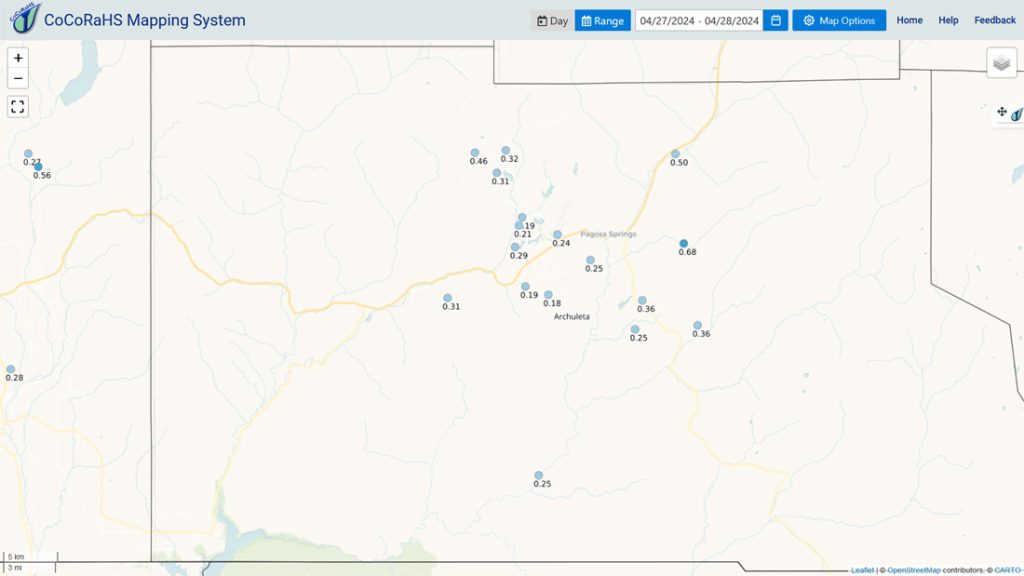The width and height of the screenshot is (1024, 576).
Task: Open the calendar date picker icon
Action: point(776,20)
